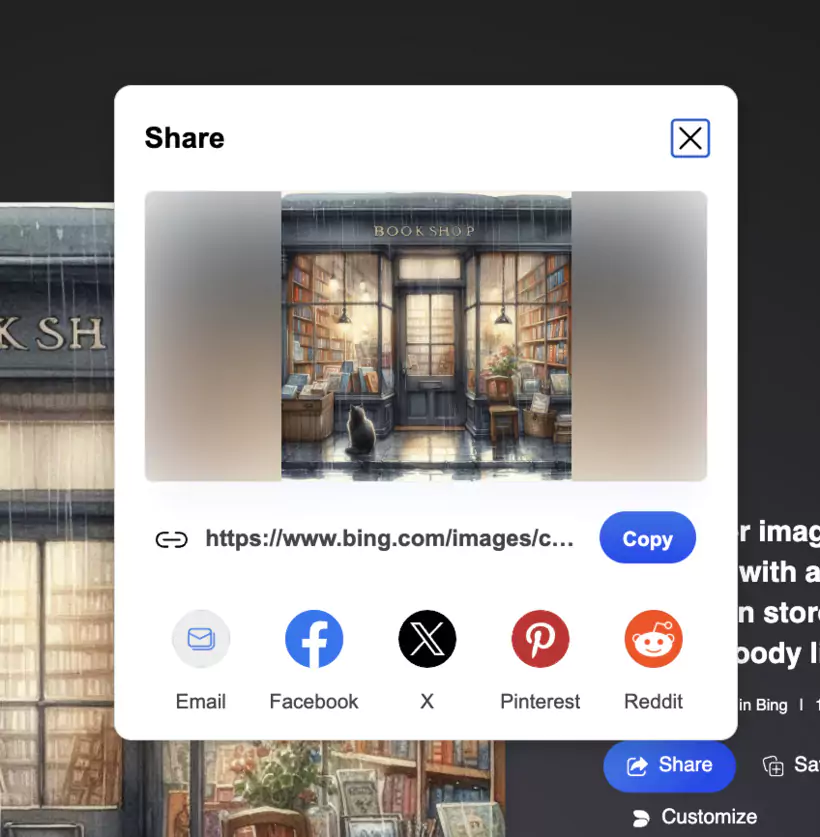Copy the image link with Copy button
The height and width of the screenshot is (837, 820).
click(x=647, y=538)
